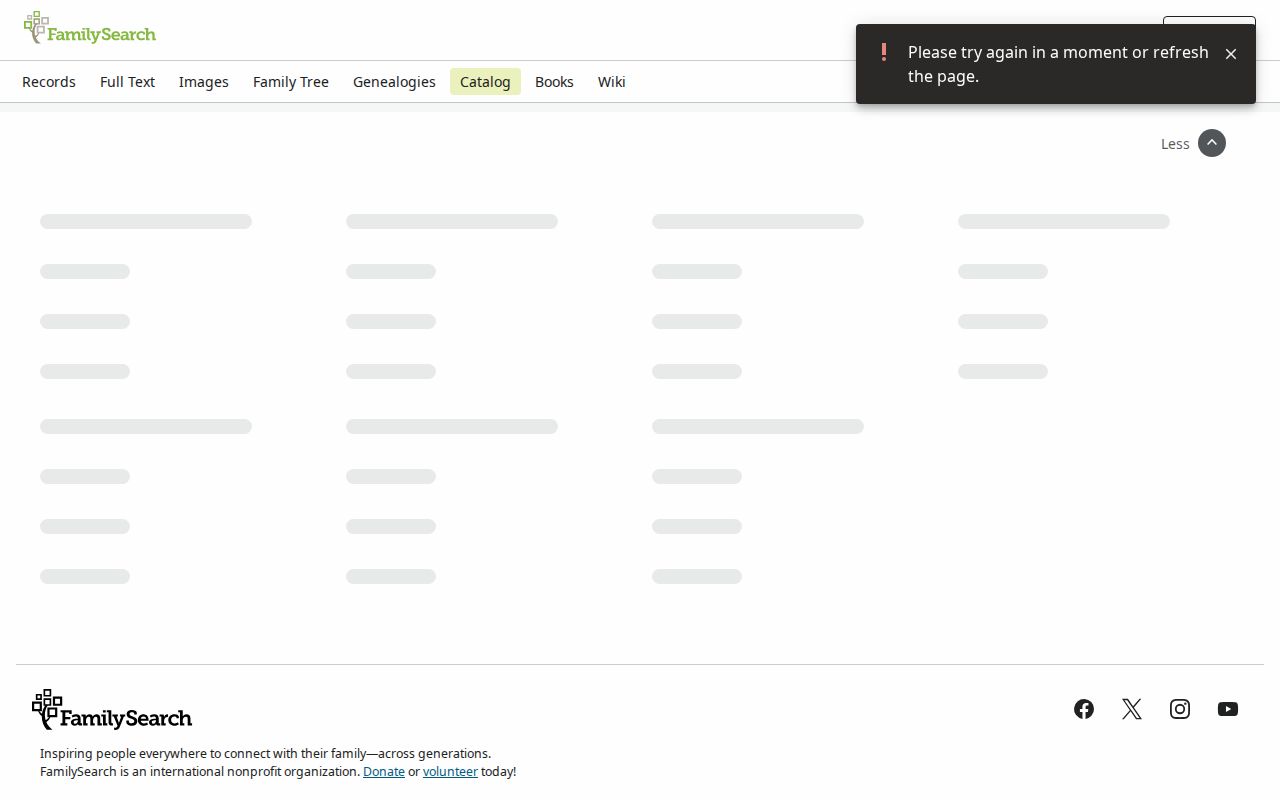Open the Wiki tab
1280x800 pixels.
click(612, 82)
